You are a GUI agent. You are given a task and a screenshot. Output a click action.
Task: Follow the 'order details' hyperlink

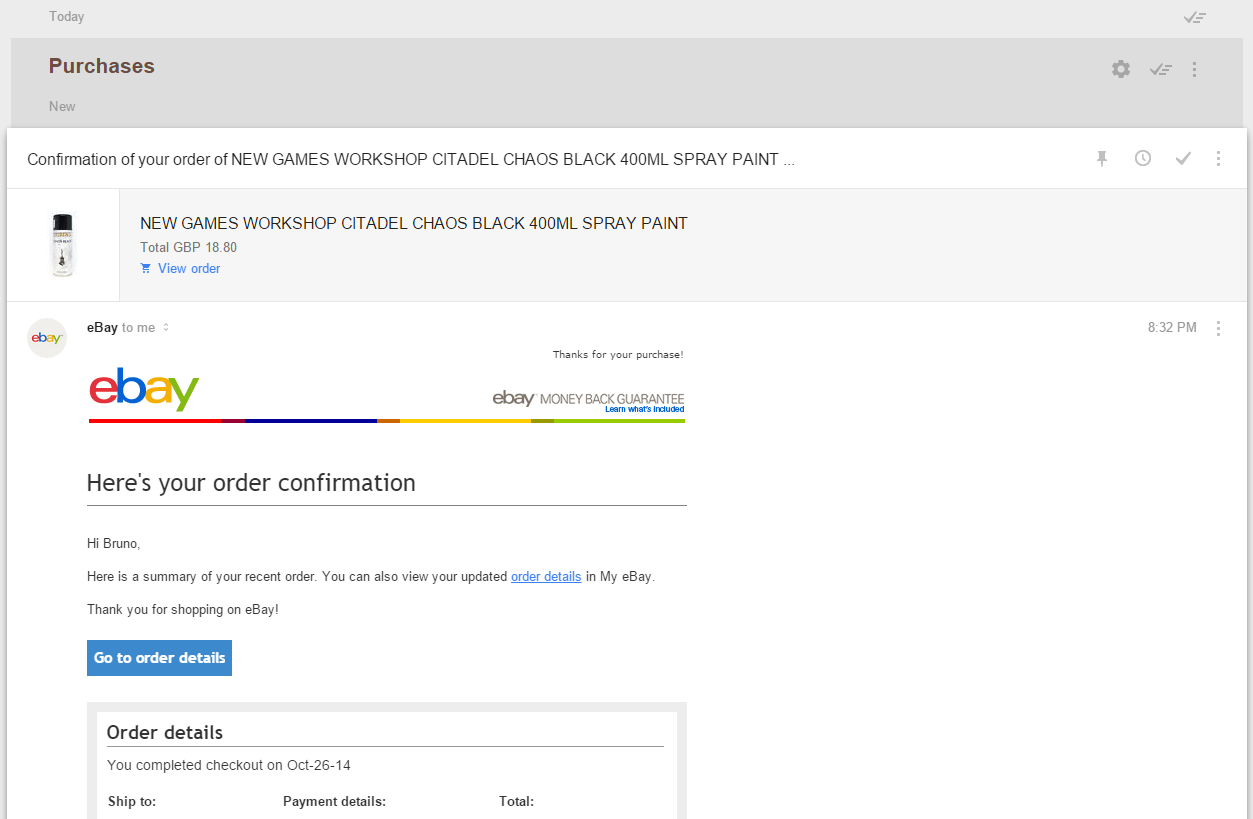(546, 576)
